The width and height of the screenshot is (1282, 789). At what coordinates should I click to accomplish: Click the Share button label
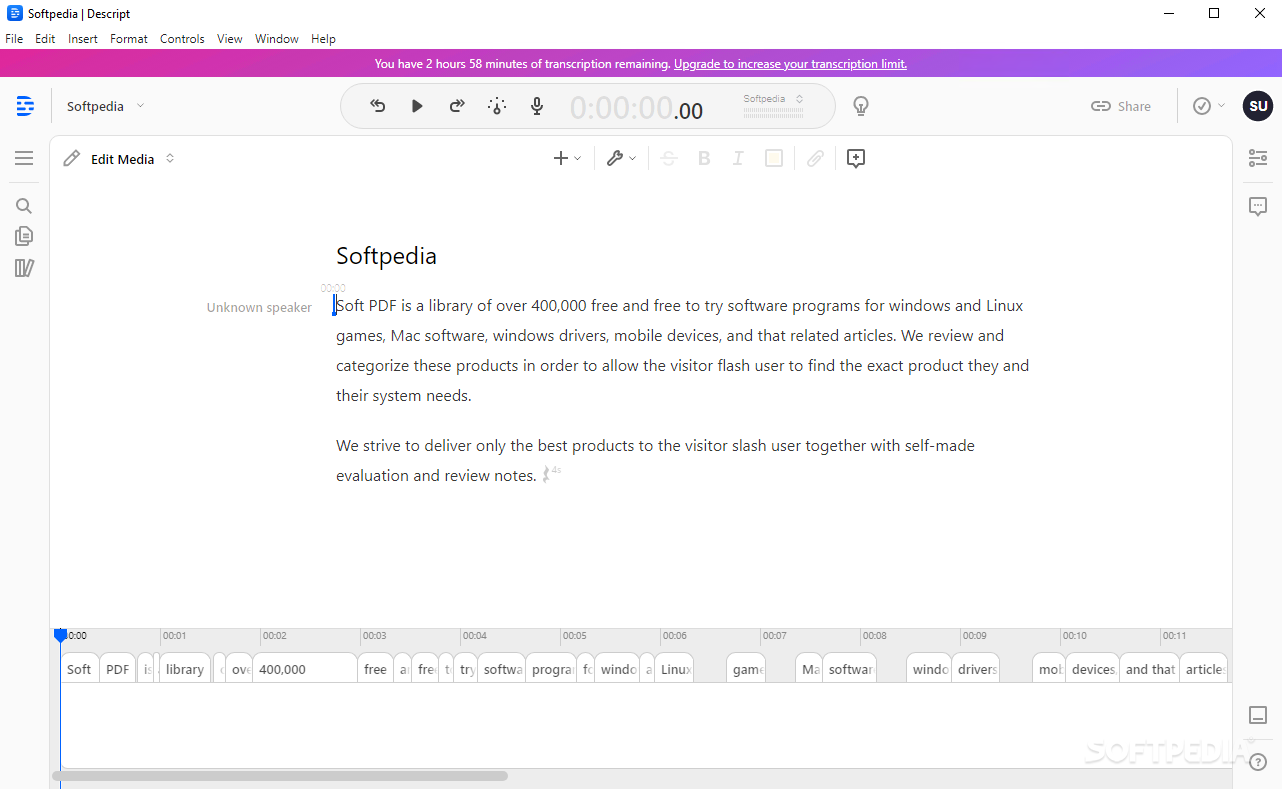(1134, 106)
